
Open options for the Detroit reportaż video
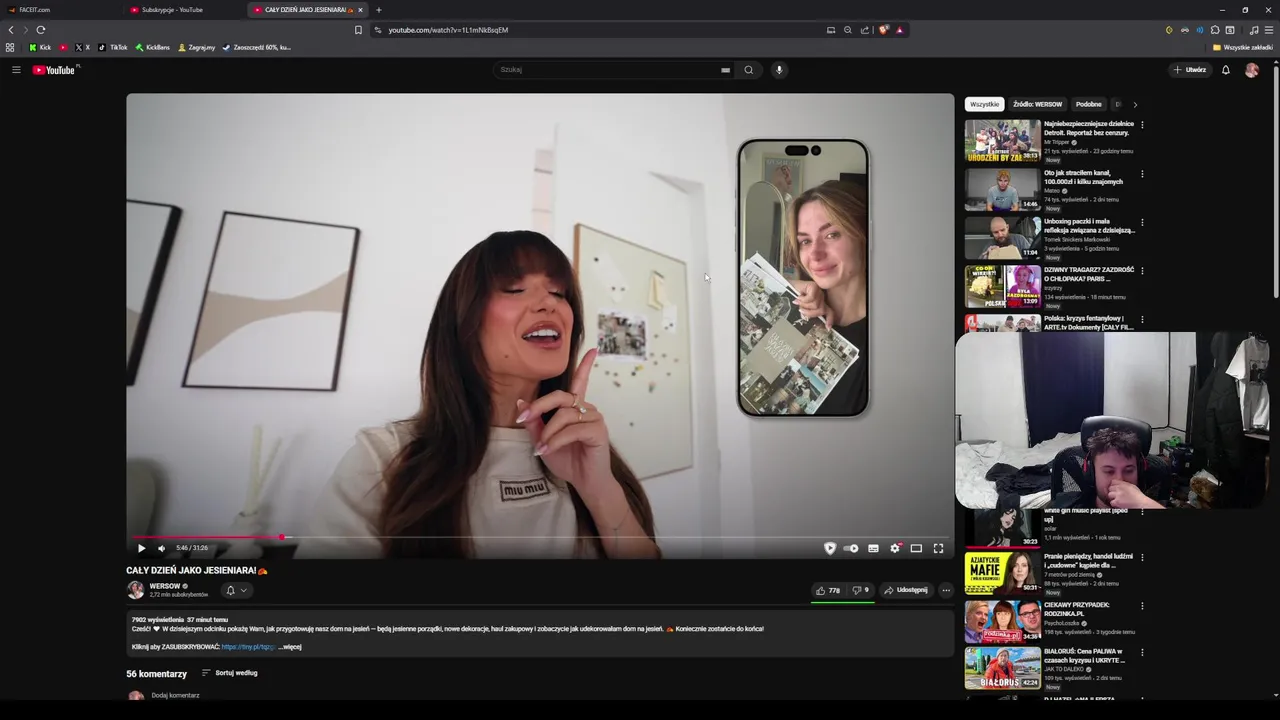click(1142, 125)
